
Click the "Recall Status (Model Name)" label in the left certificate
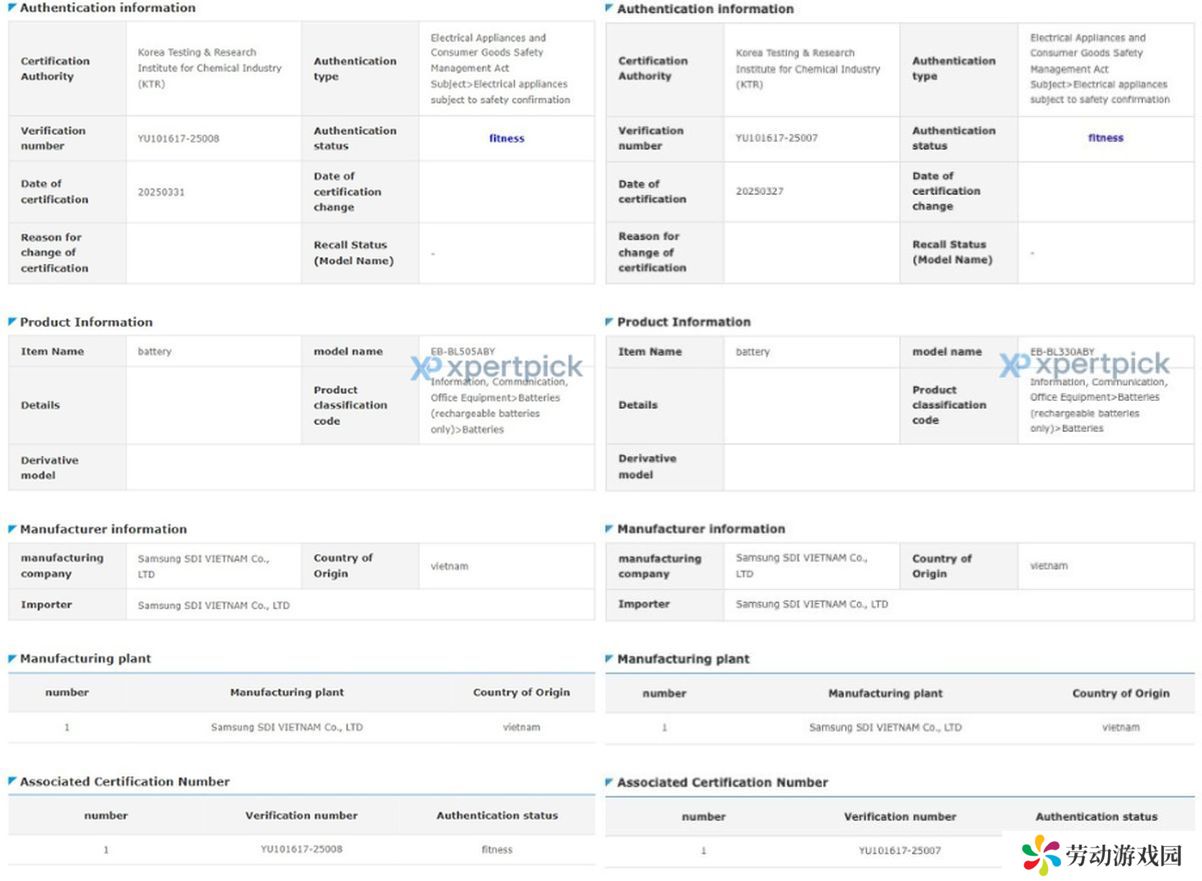[353, 253]
